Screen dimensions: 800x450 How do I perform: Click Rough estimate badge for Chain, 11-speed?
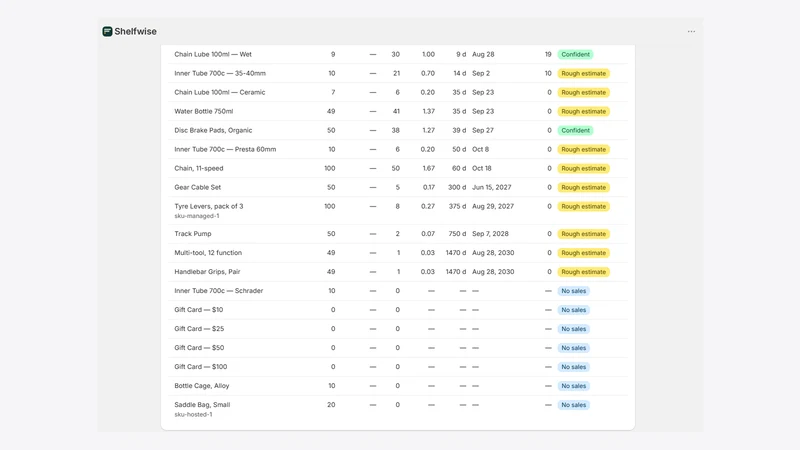pos(584,168)
